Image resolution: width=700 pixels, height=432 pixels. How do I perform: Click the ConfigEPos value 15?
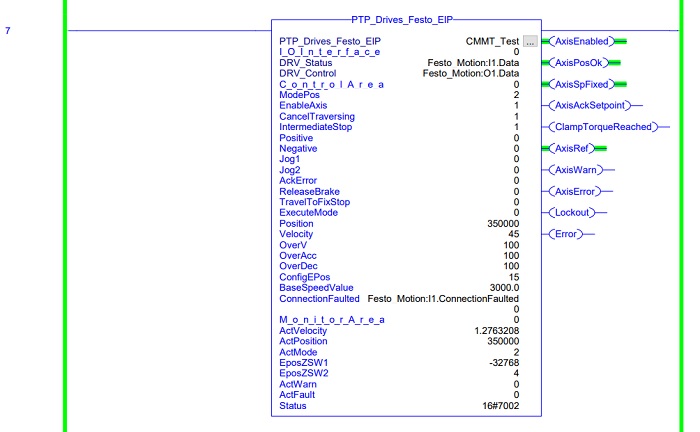click(514, 277)
